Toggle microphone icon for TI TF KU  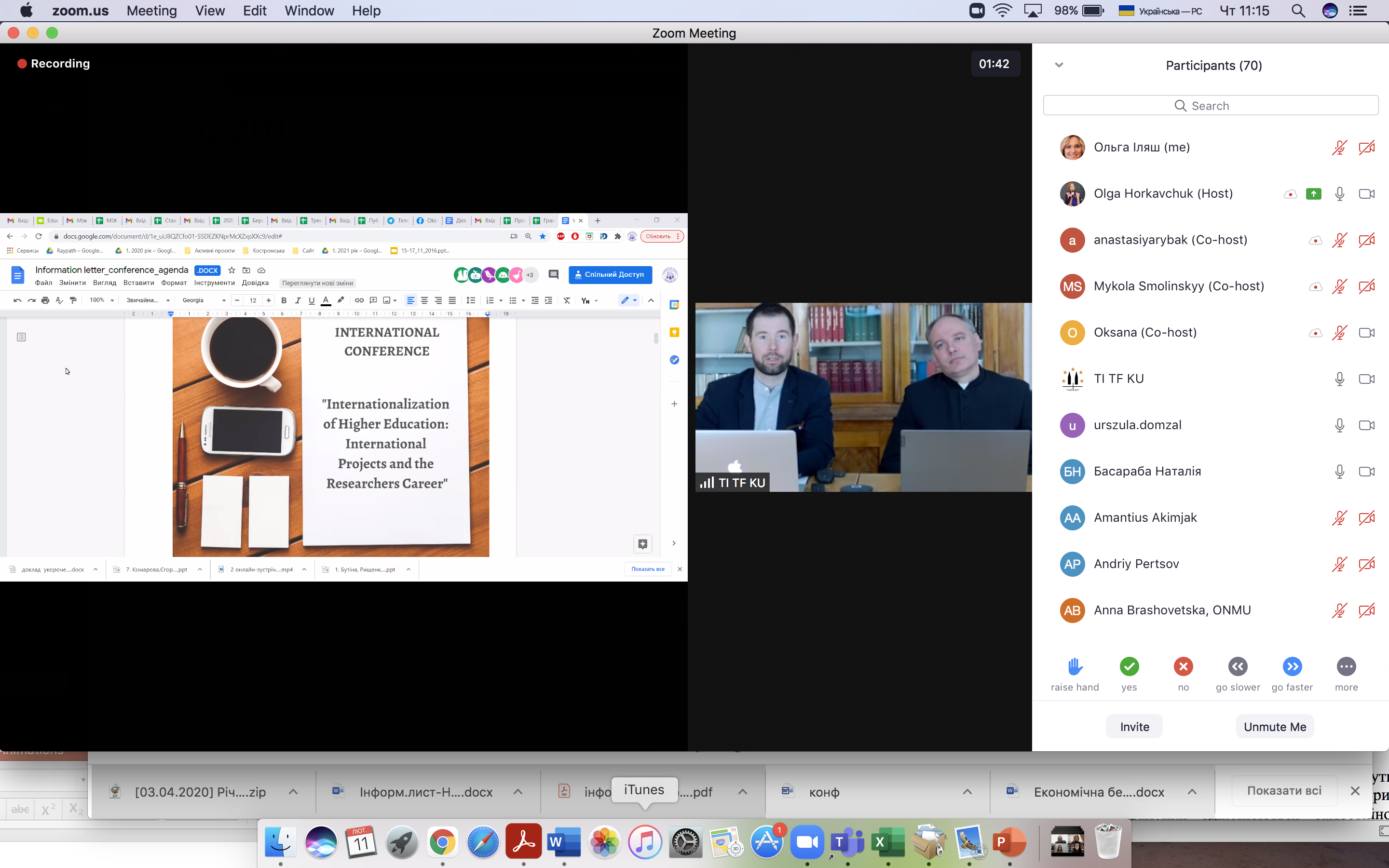1339,379
